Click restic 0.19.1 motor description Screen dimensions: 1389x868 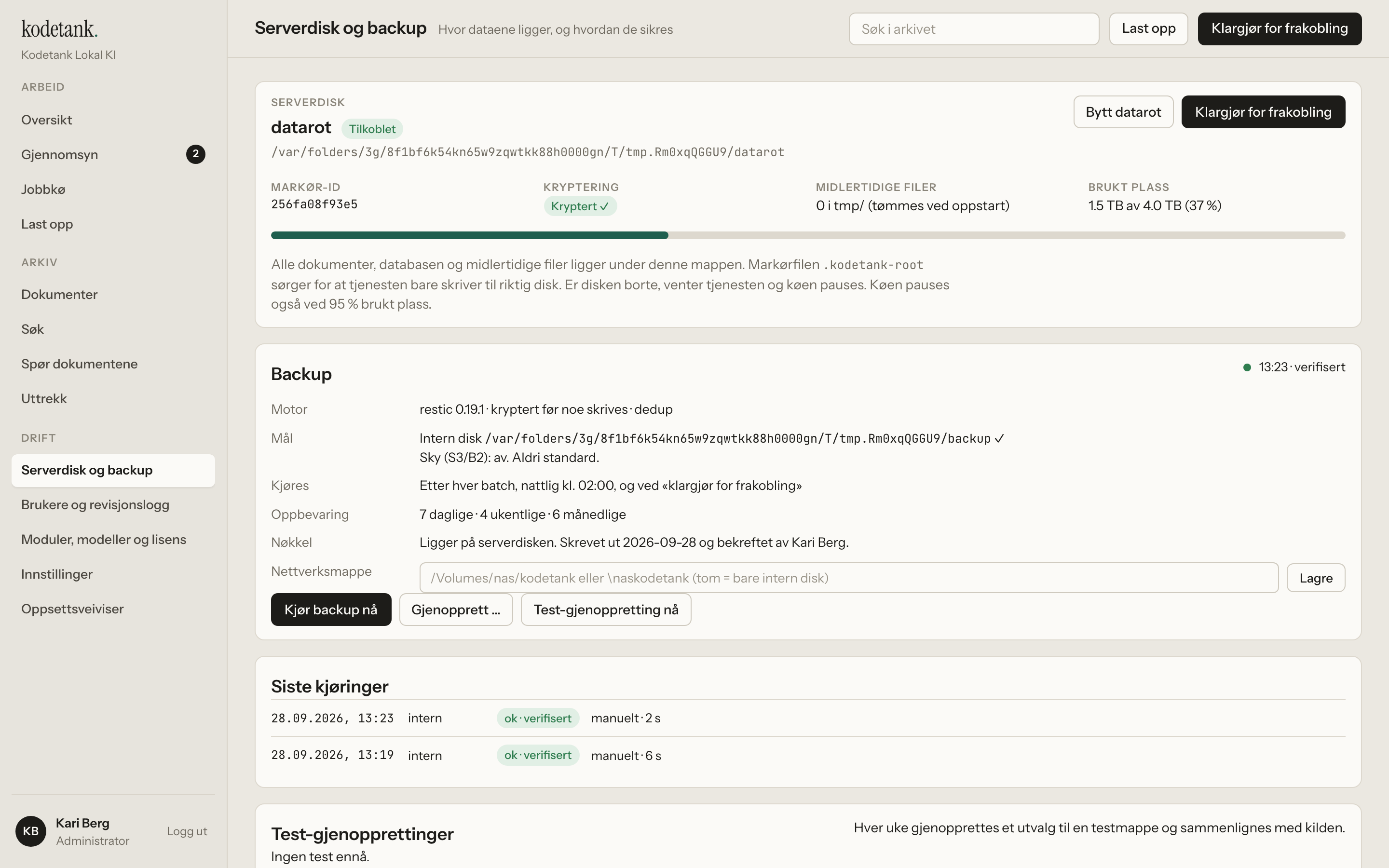[546, 409]
